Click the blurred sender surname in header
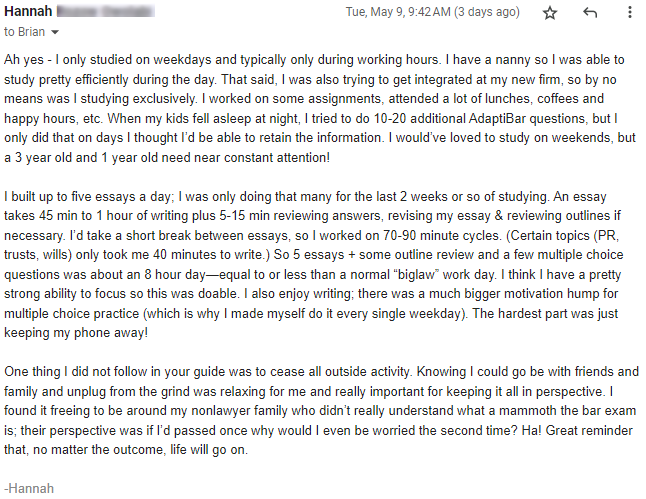The width and height of the screenshot is (646, 499). (105, 12)
